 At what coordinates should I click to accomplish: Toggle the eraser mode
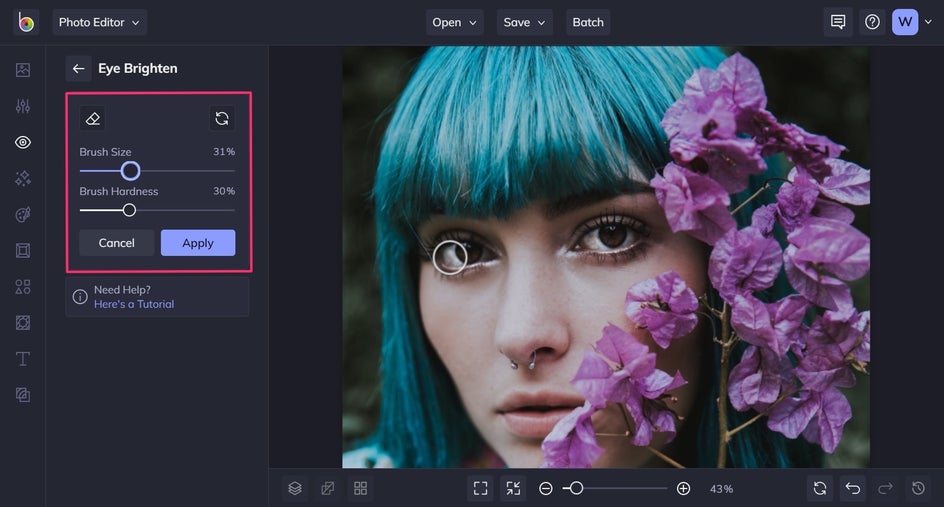point(93,119)
